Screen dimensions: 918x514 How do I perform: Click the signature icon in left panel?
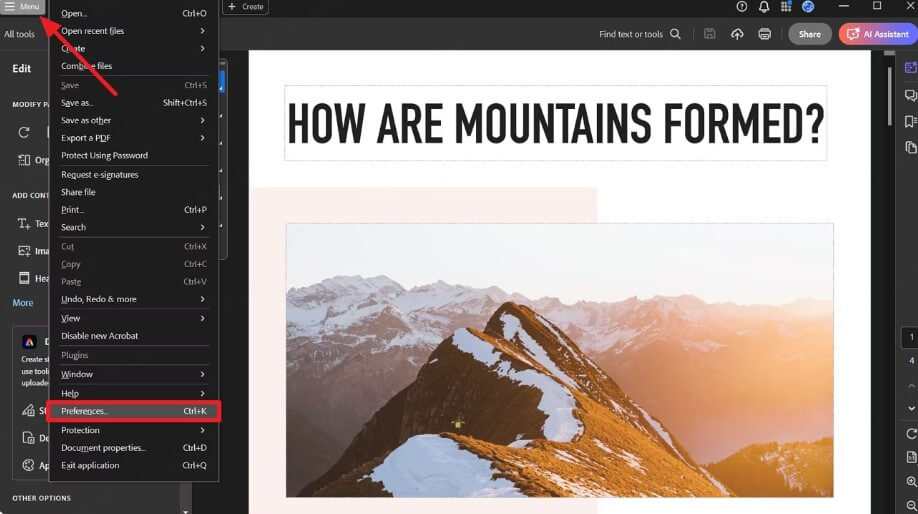click(28, 410)
